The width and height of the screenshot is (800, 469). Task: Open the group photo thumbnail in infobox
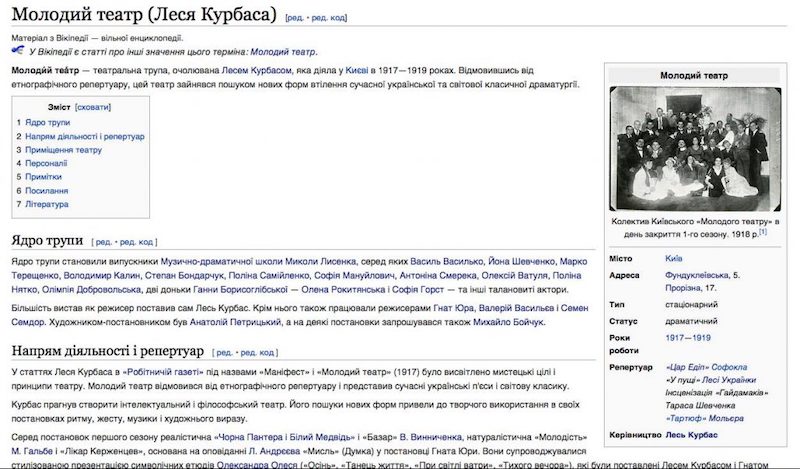[695, 149]
